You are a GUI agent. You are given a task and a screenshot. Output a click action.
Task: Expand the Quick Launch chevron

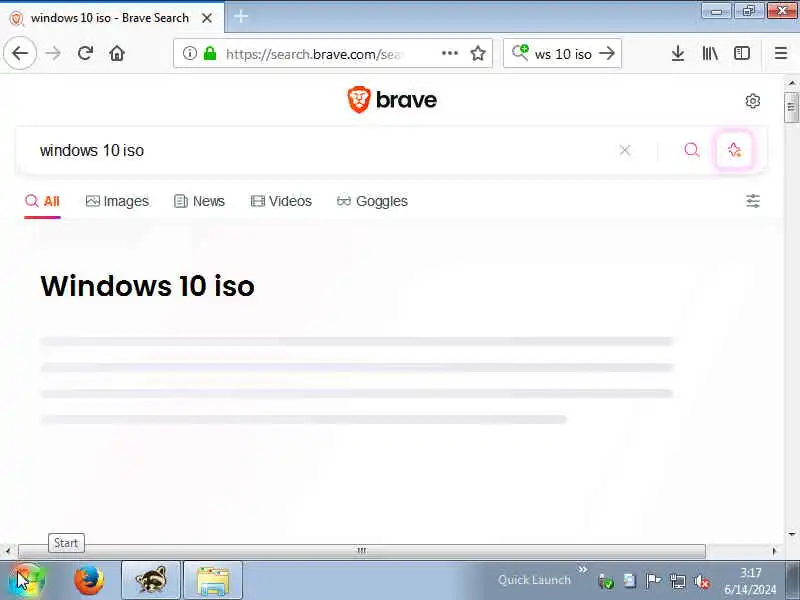[583, 569]
